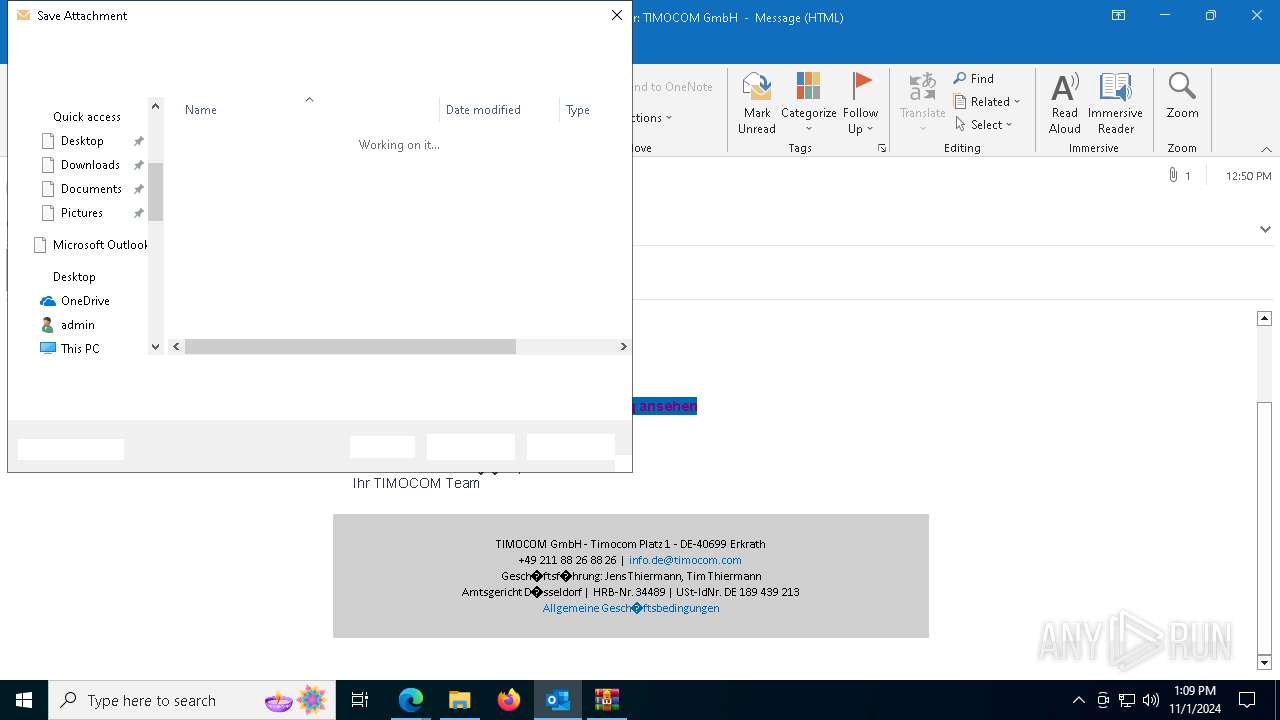Screen dimensions: 1280x720
Task: Open info.de@timocom.com email link
Action: [685, 560]
